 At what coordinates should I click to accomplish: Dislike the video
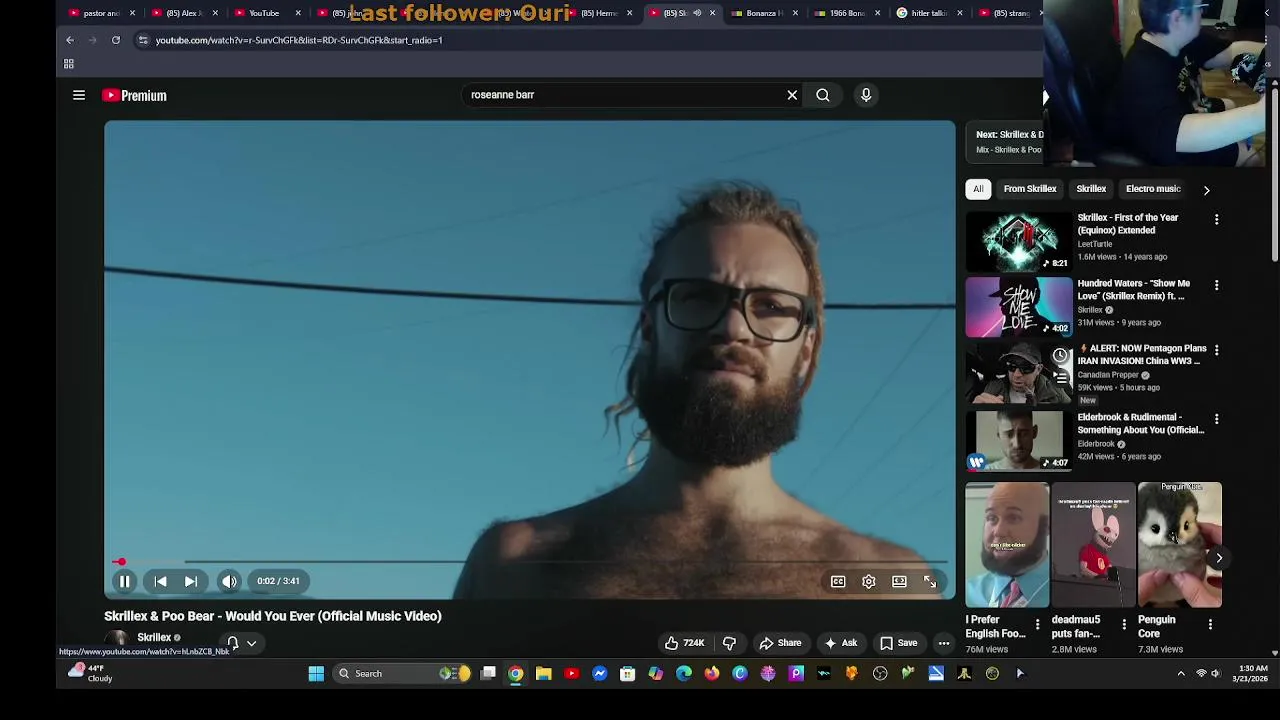pyautogui.click(x=730, y=643)
